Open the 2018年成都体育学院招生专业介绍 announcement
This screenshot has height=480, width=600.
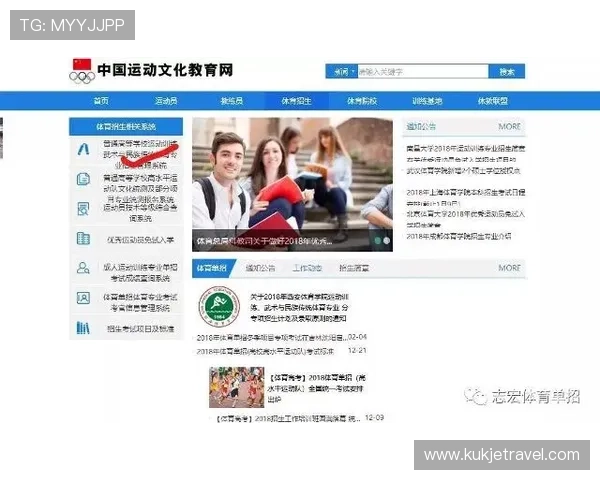coord(459,236)
